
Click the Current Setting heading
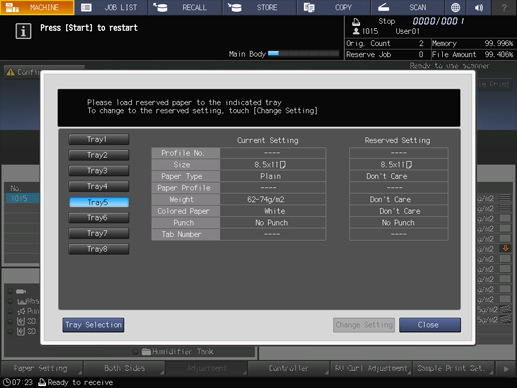pyautogui.click(x=268, y=140)
